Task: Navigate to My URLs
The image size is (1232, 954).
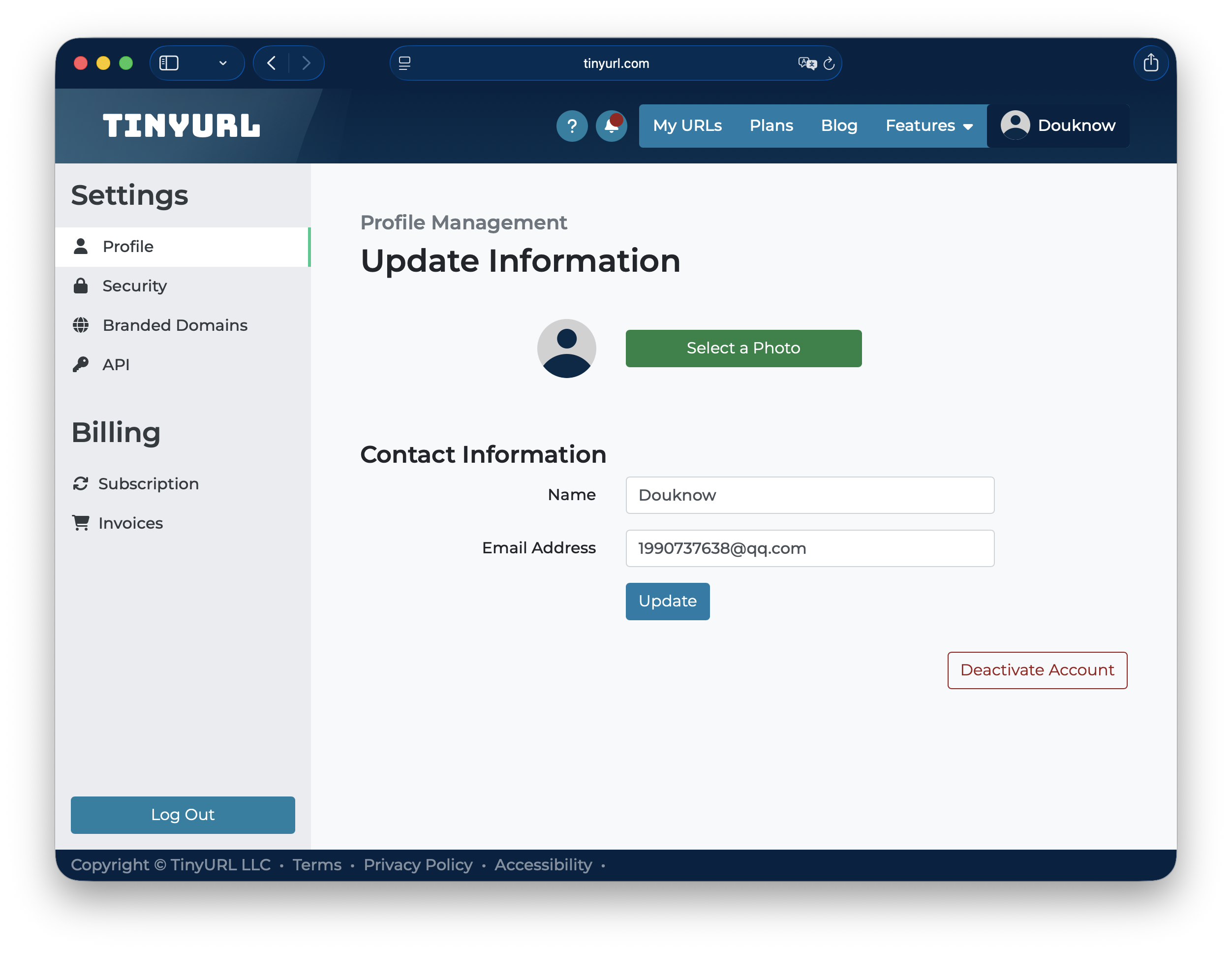Action: [687, 126]
